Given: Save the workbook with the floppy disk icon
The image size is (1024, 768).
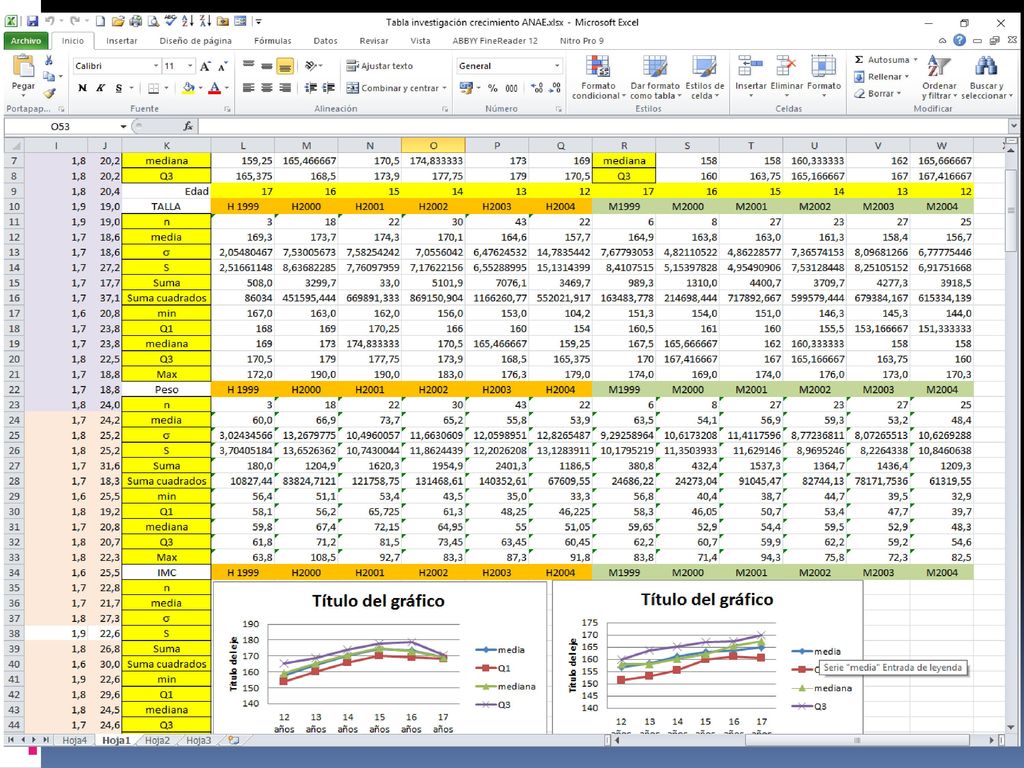Looking at the screenshot, I should click(x=32, y=22).
